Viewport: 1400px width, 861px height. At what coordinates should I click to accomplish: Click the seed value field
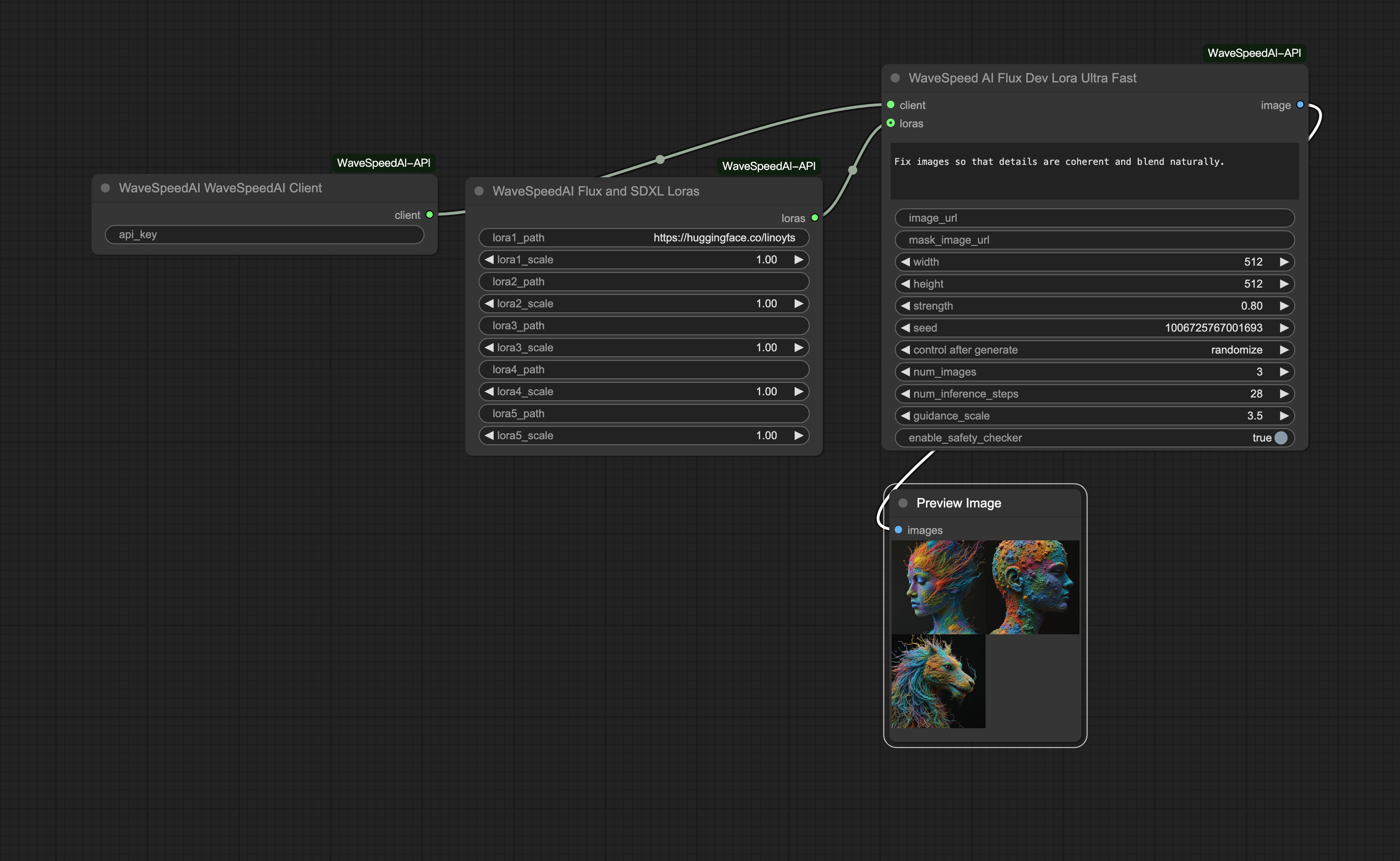[x=1213, y=328]
